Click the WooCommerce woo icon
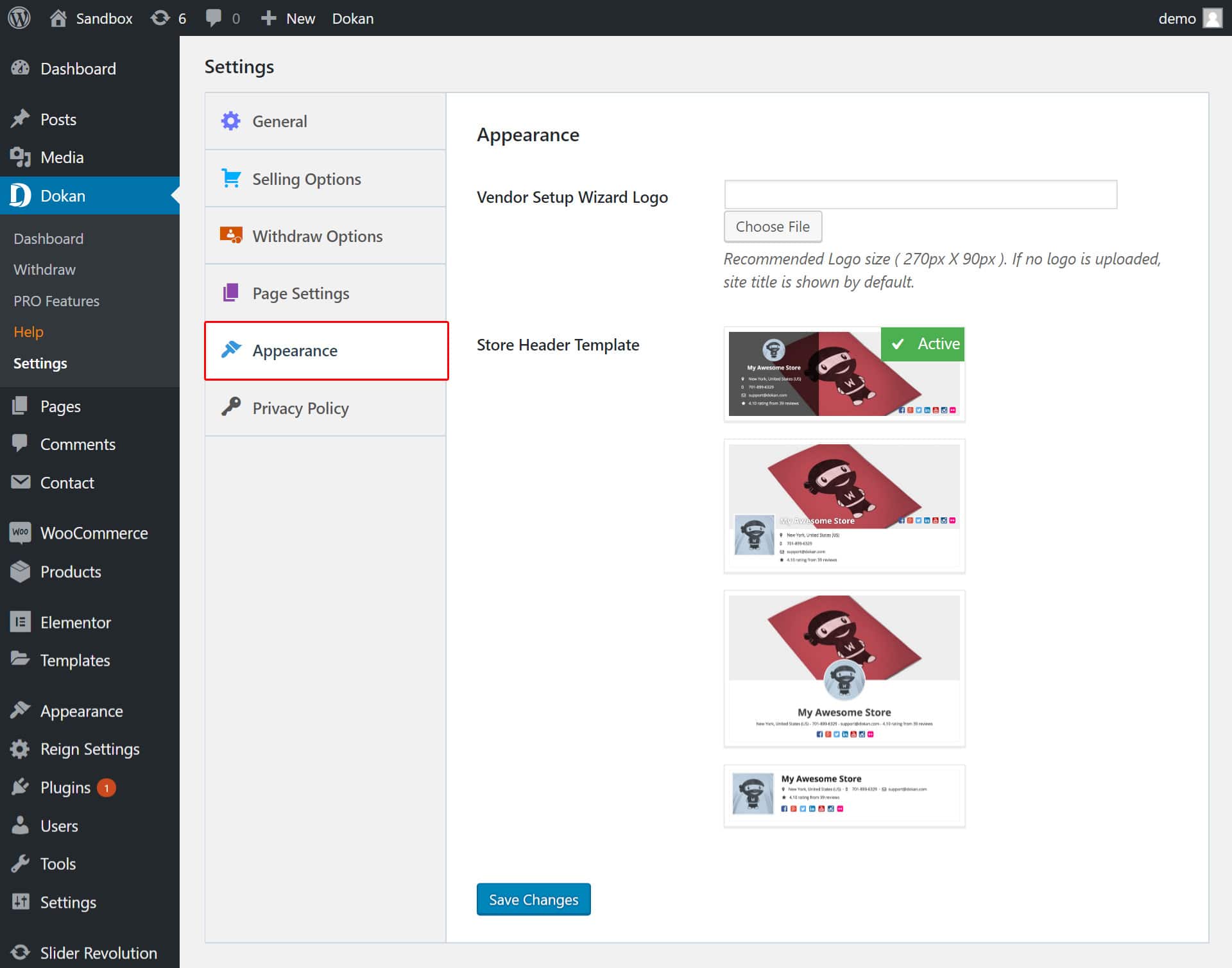This screenshot has height=968, width=1232. click(x=21, y=532)
